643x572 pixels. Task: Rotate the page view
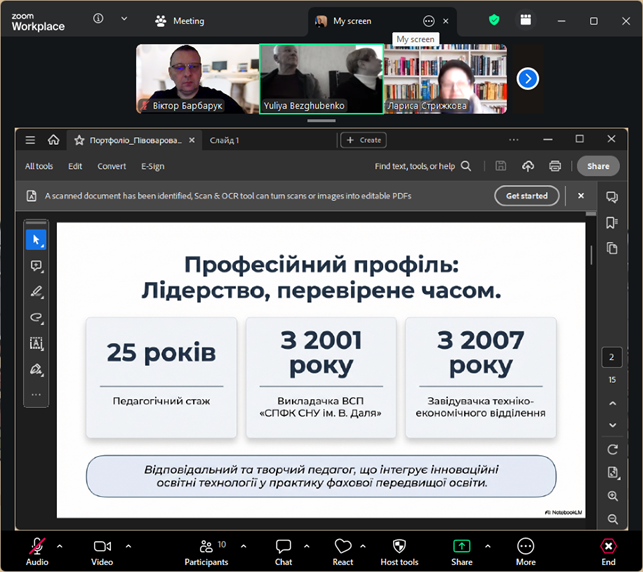612,449
